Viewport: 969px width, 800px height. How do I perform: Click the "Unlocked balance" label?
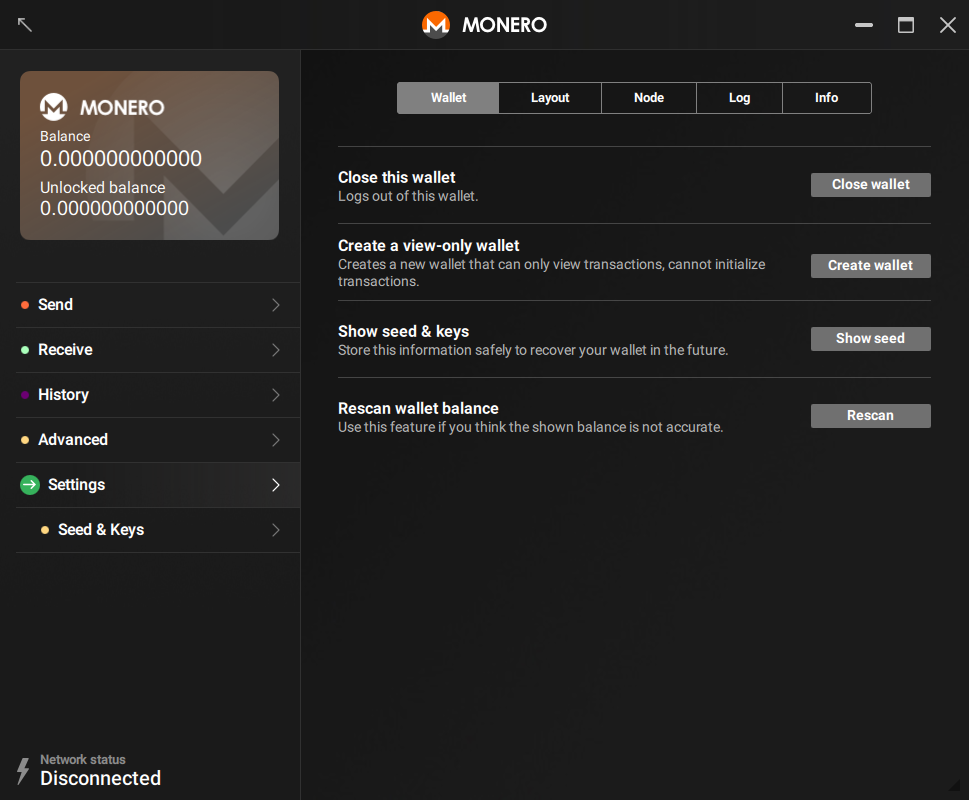pyautogui.click(x=103, y=187)
